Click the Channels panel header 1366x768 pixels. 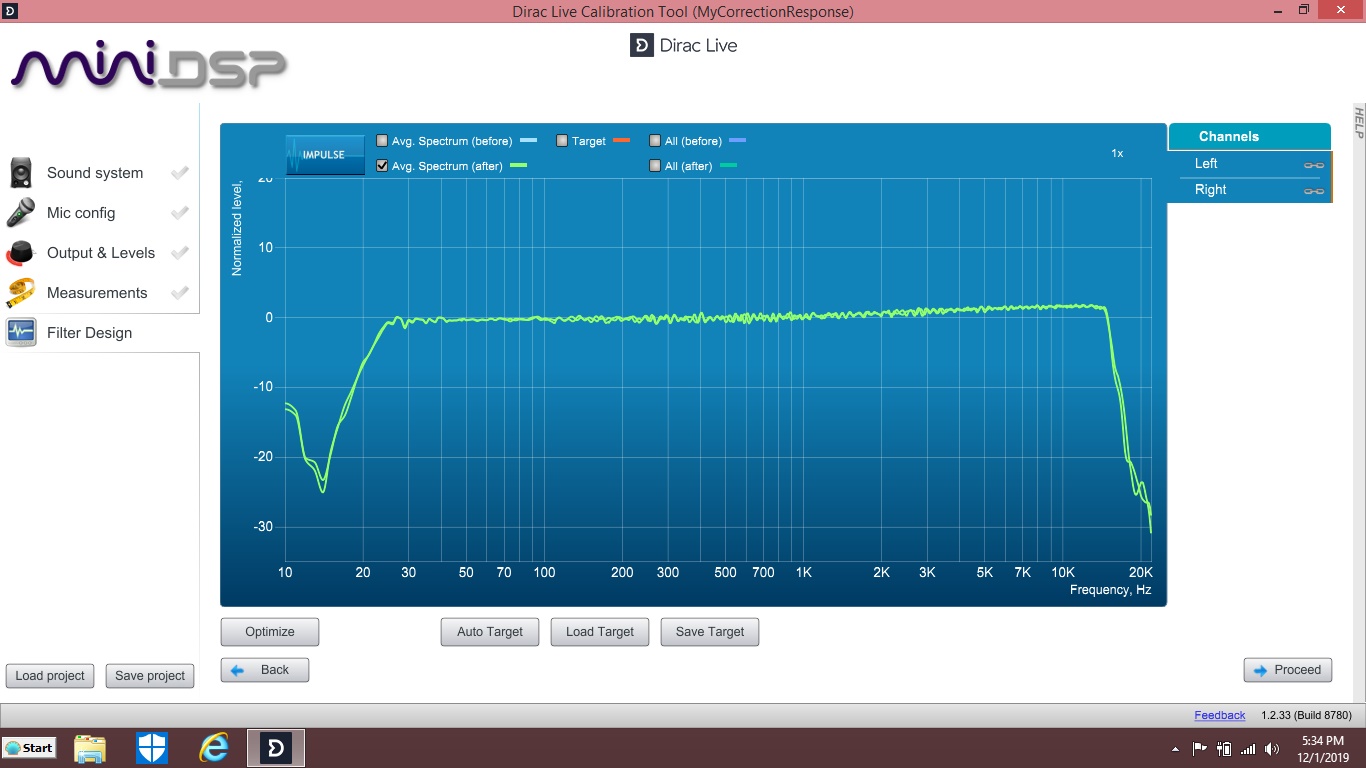pos(1249,136)
